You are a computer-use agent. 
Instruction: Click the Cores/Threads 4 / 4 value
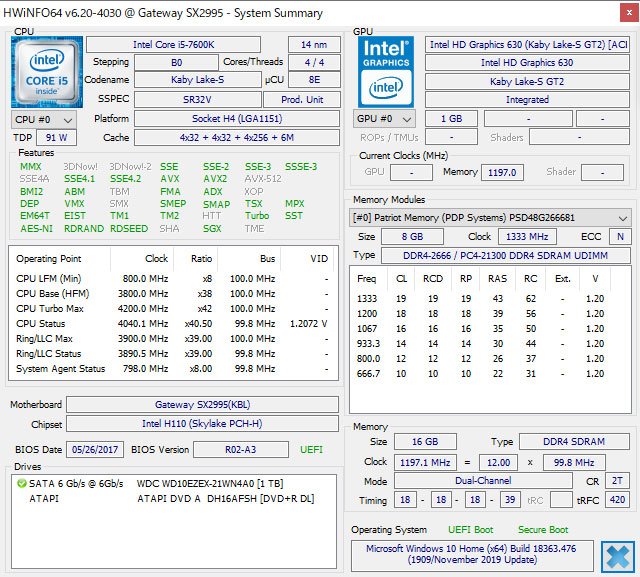(314, 62)
